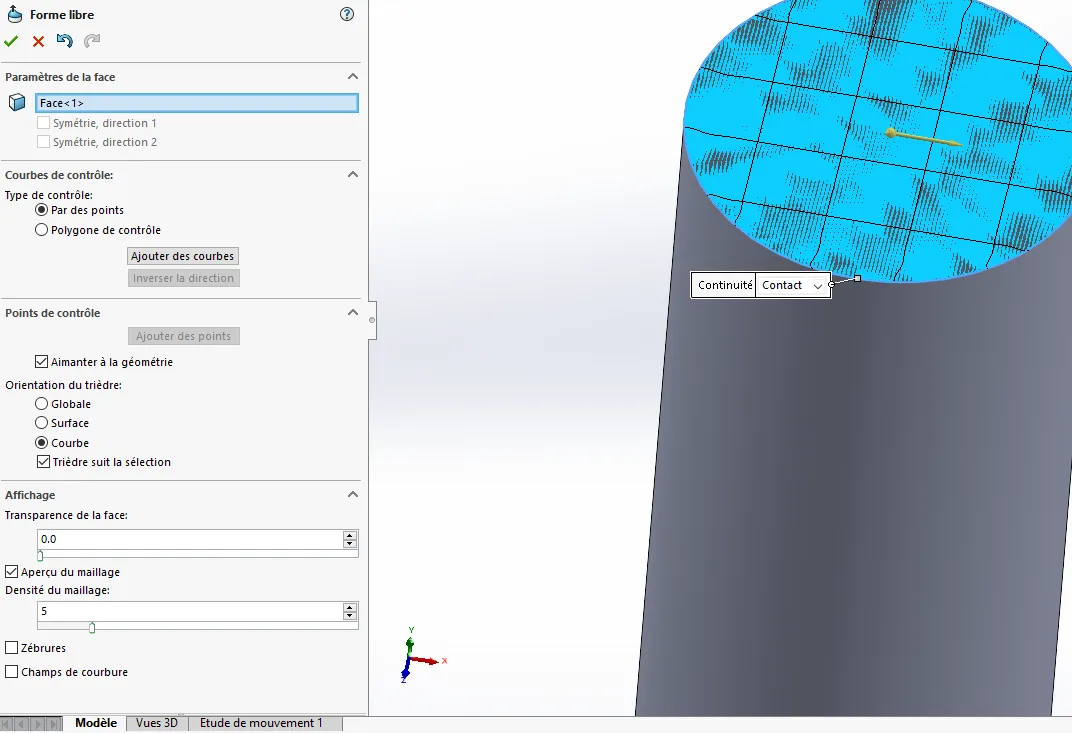Image resolution: width=1072 pixels, height=733 pixels.
Task: Select Par des points control type
Action: point(42,210)
